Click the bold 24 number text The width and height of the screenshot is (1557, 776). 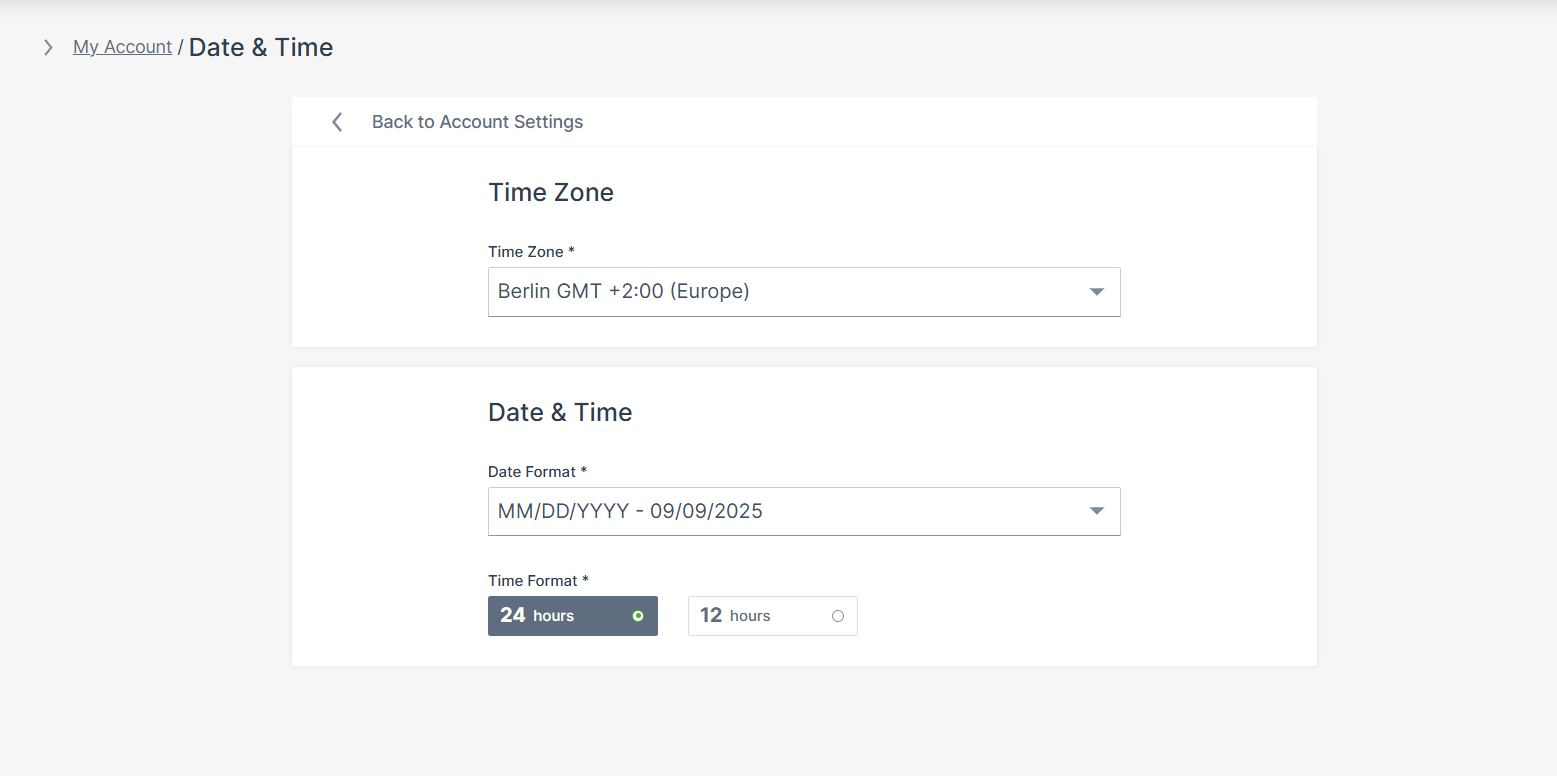tap(513, 615)
